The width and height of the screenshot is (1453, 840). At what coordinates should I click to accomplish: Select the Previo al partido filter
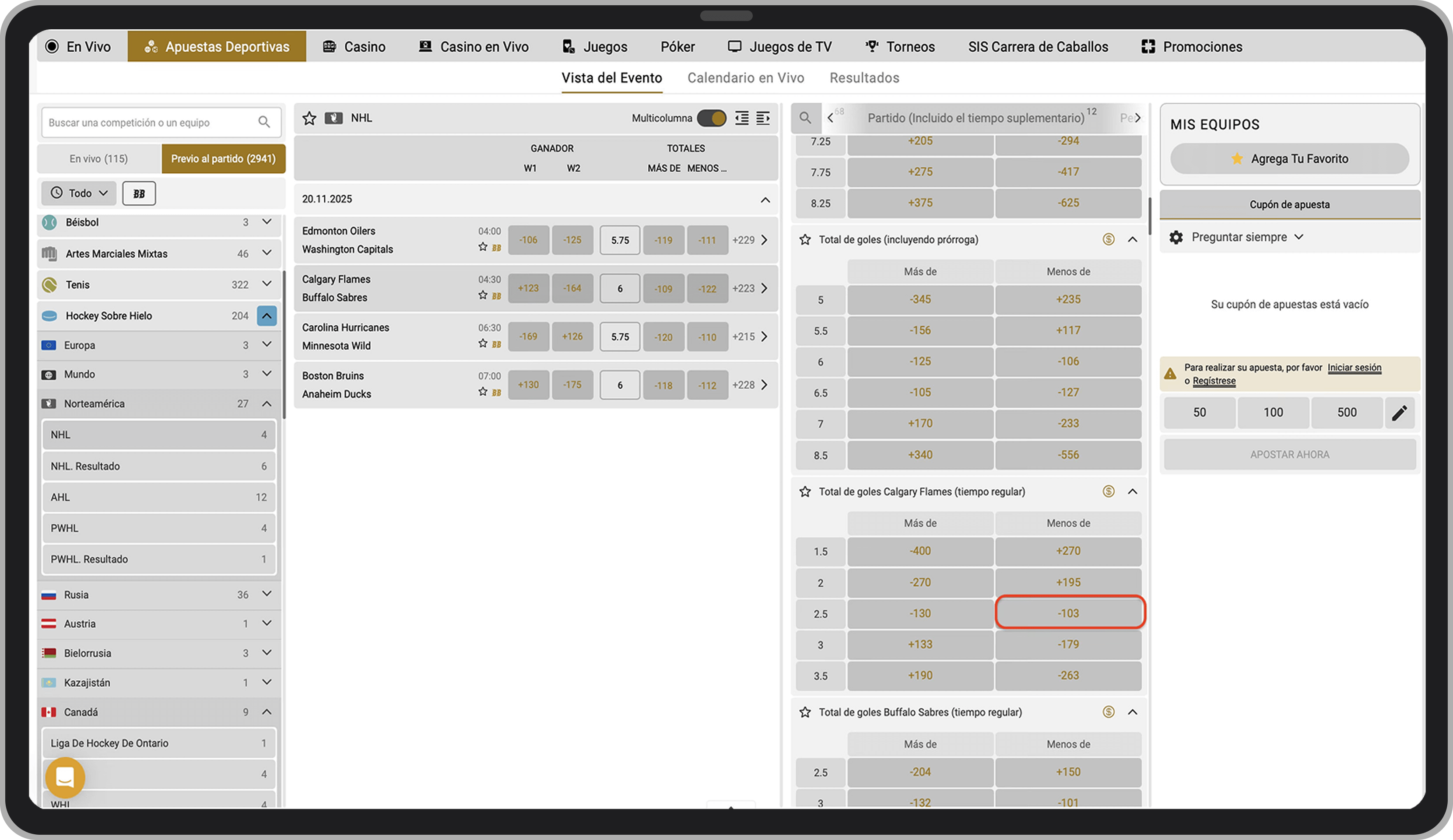(223, 158)
